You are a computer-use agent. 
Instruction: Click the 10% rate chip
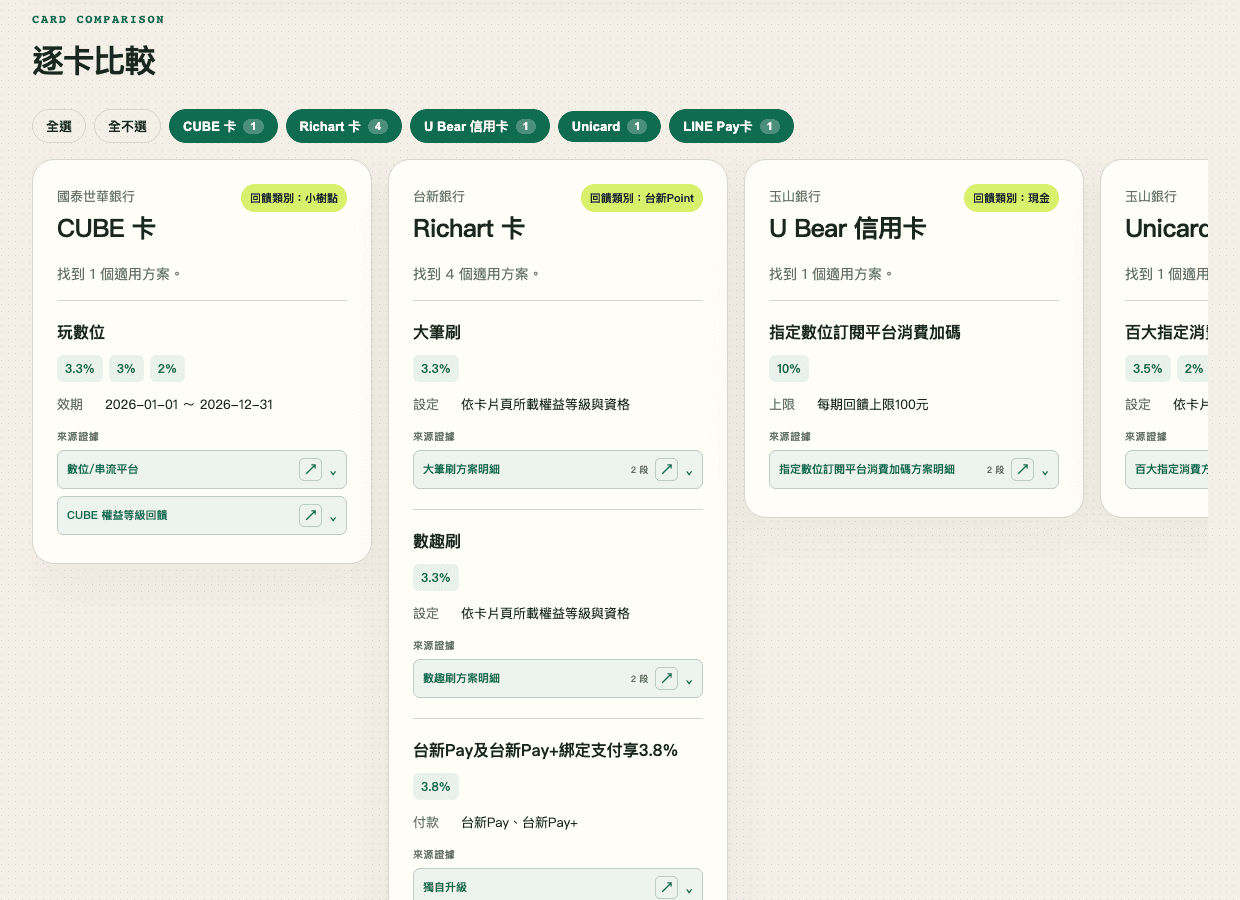pyautogui.click(x=789, y=368)
